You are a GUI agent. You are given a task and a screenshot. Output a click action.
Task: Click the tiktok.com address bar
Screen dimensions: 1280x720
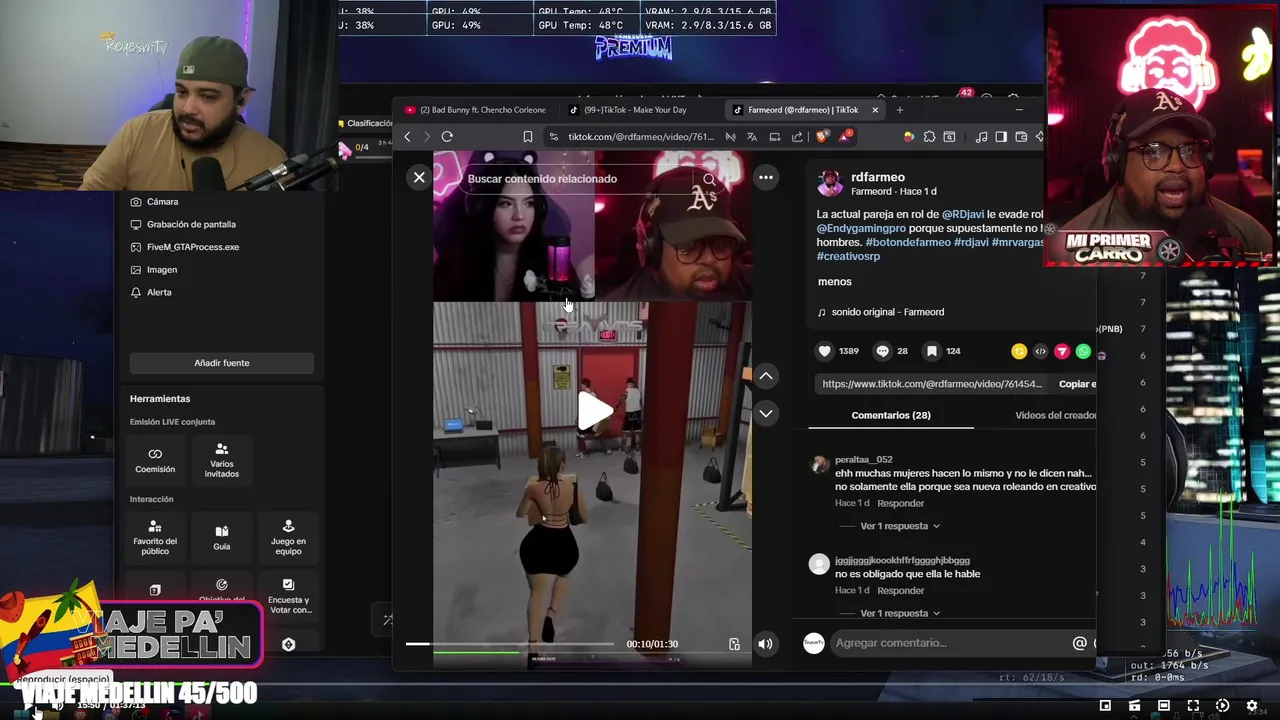640,137
